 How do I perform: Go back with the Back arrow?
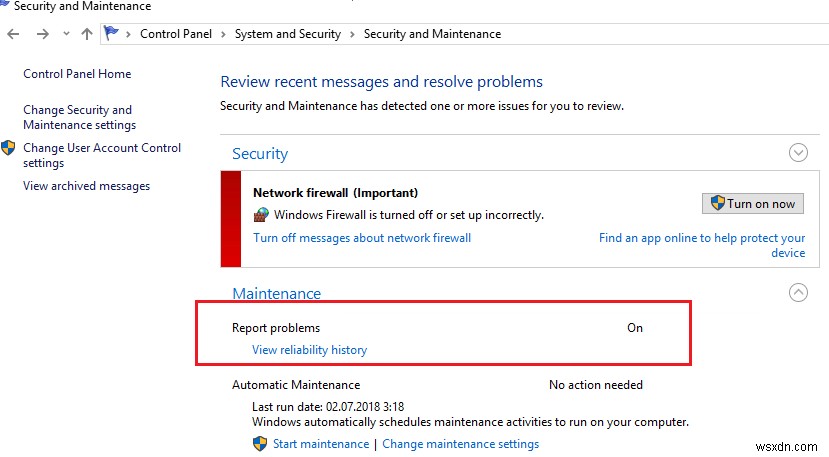(13, 34)
